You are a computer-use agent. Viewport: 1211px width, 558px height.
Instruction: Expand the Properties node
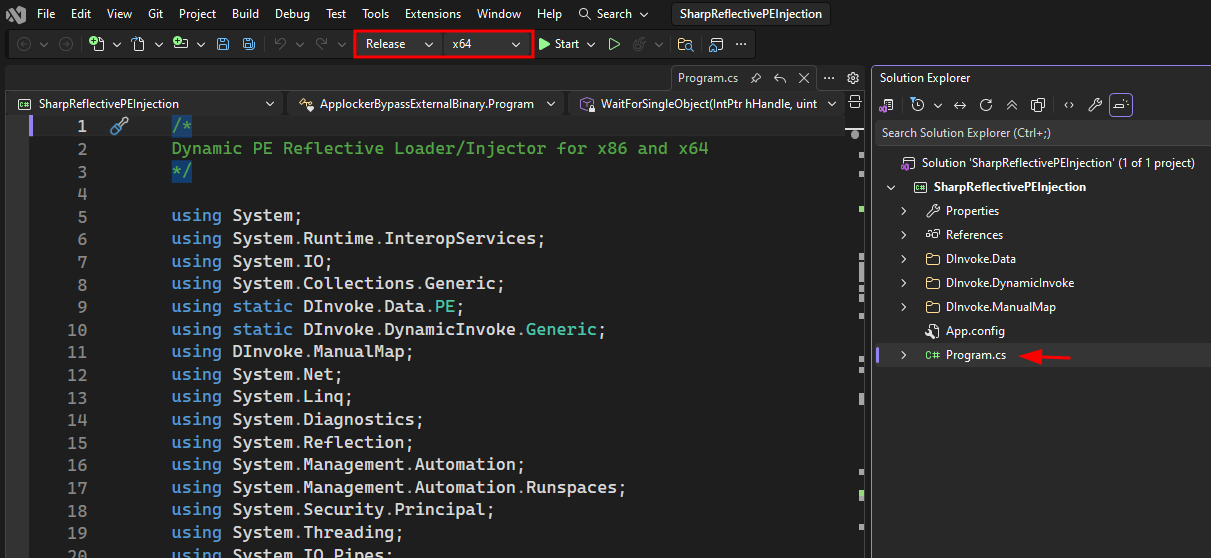coord(904,211)
